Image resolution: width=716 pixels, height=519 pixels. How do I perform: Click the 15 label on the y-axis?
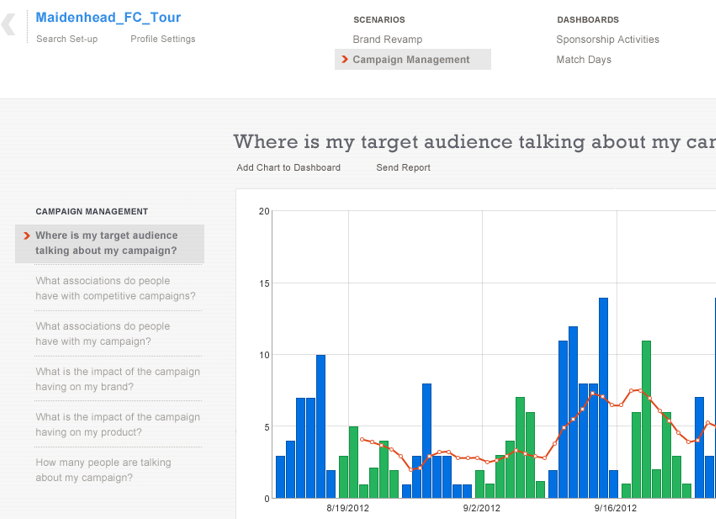(x=264, y=283)
